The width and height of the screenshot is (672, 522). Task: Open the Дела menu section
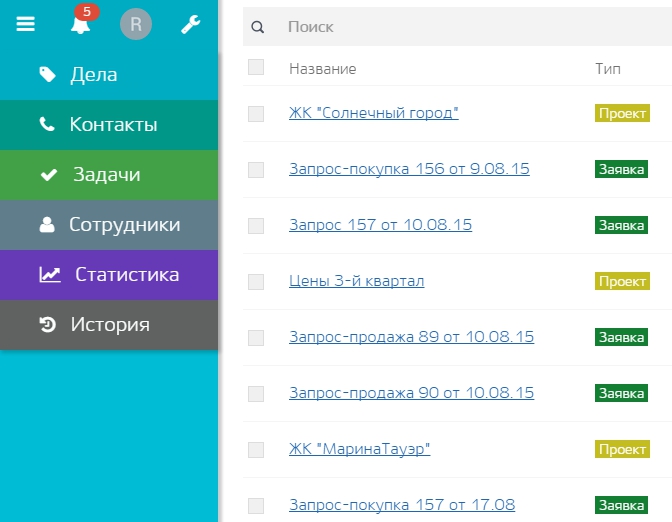click(109, 75)
